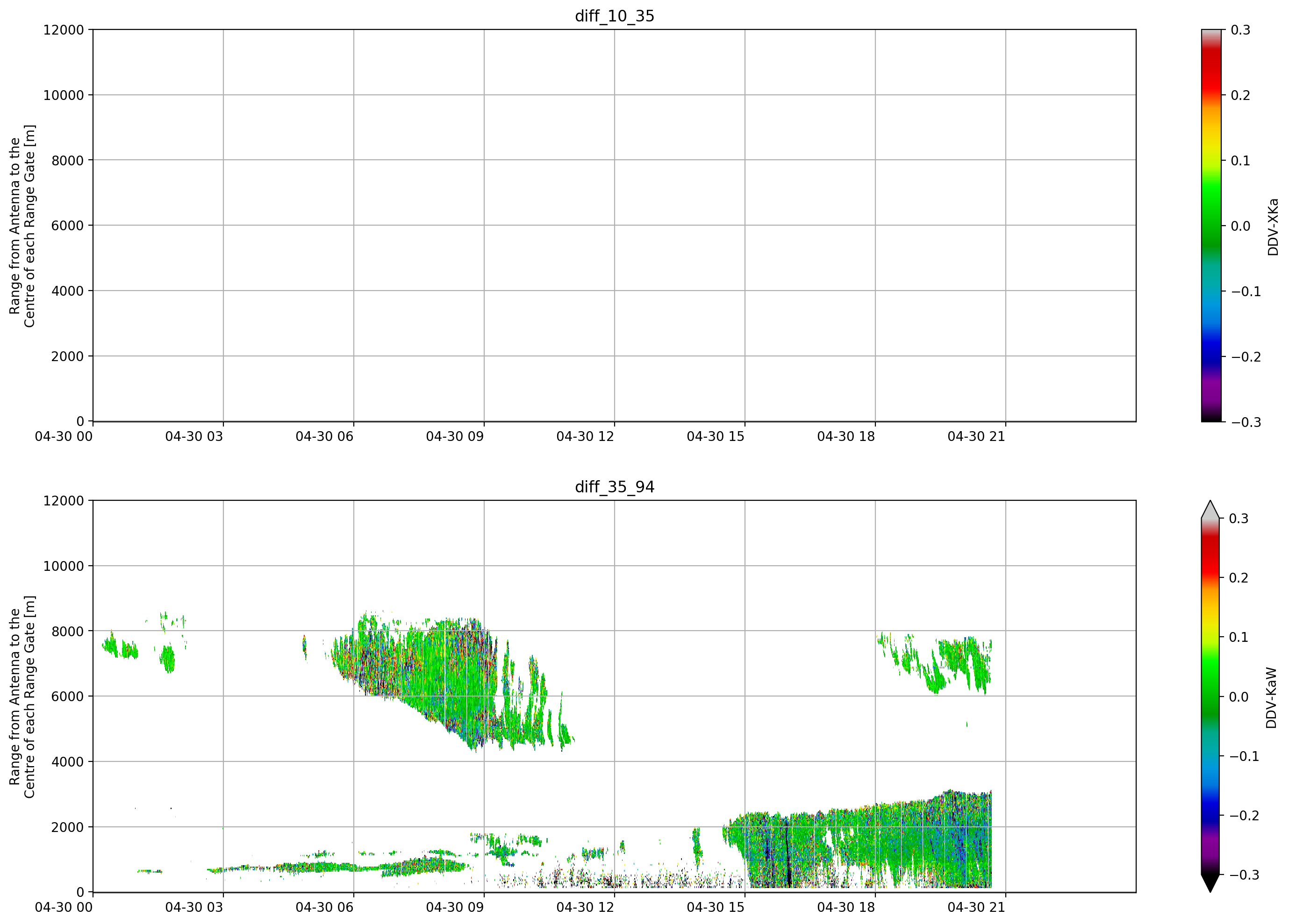Click the 04-30 09 x-tick under diff_10_35
The width and height of the screenshot is (1289, 924).
coord(455,436)
